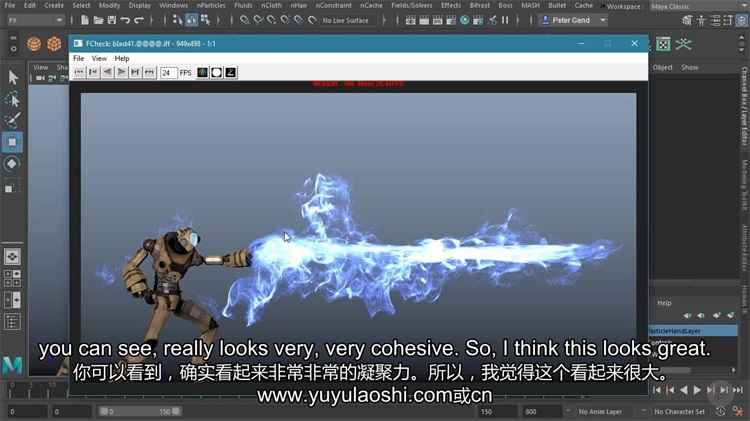Toggle the Pause viewport button

505,20
